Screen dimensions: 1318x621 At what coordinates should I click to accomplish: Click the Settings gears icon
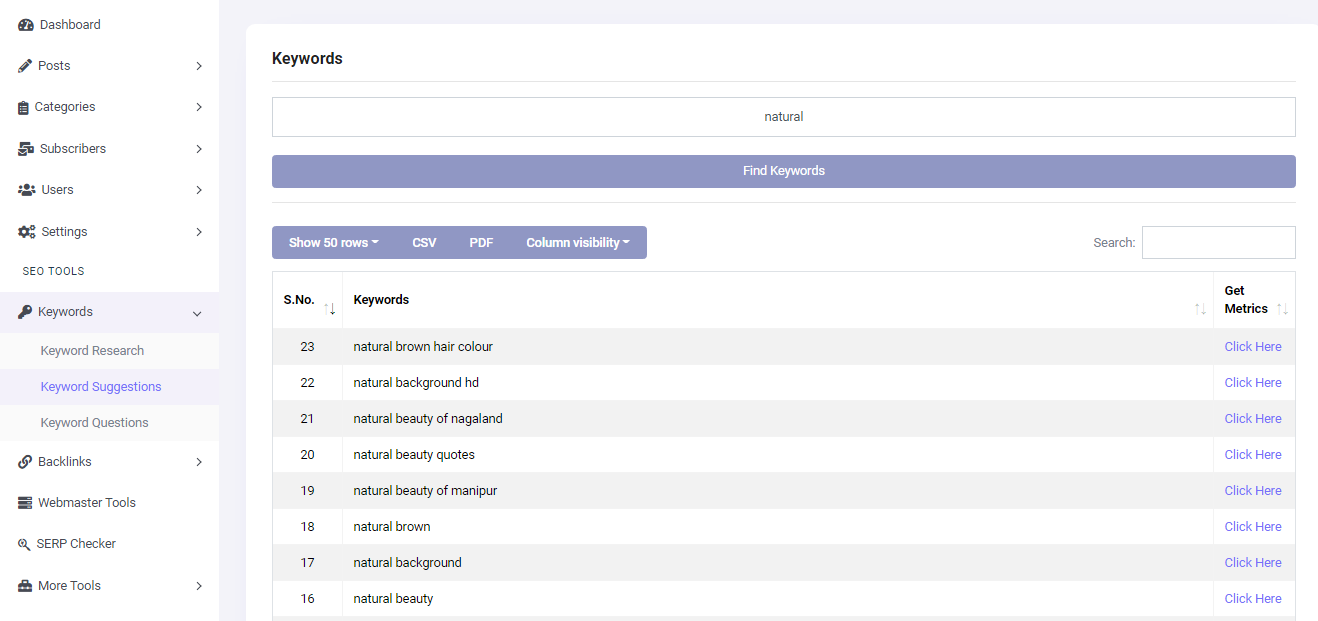click(x=27, y=232)
